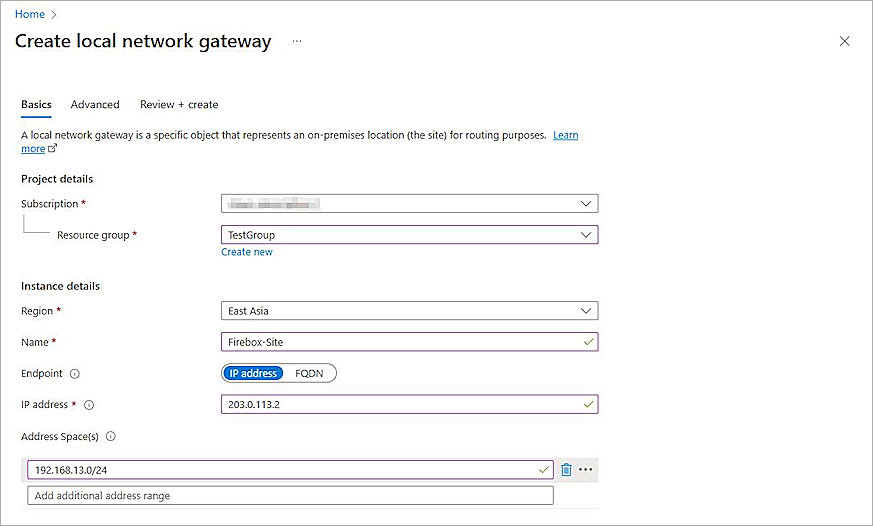The width and height of the screenshot is (873, 526).
Task: Select the Basics tab
Action: pos(36,104)
